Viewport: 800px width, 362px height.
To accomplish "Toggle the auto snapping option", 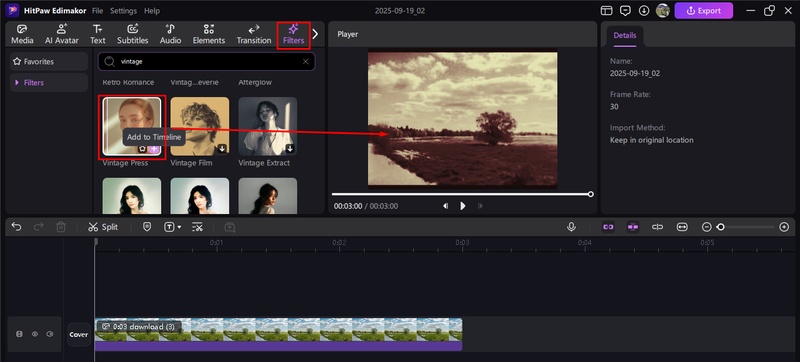I will [x=633, y=227].
